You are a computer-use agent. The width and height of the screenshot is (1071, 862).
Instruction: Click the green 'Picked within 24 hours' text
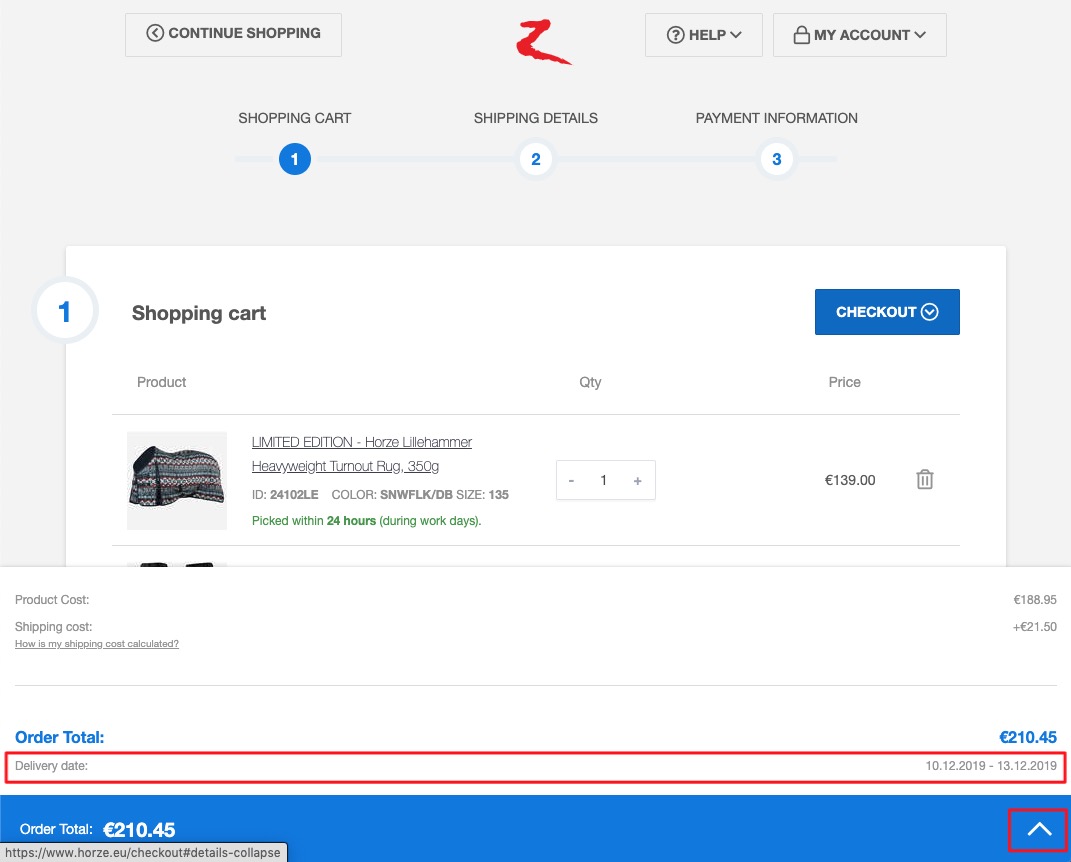pos(367,521)
